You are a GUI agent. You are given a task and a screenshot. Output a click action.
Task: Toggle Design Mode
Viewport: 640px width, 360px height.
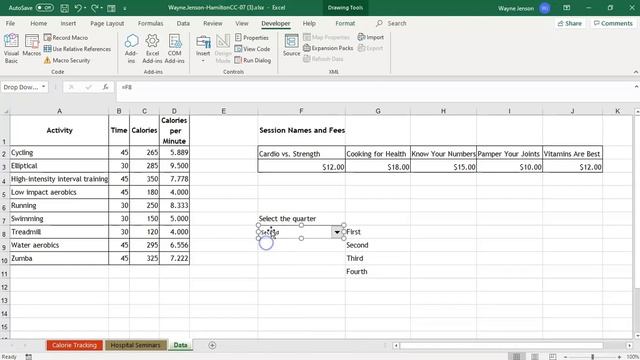pyautogui.click(x=223, y=49)
